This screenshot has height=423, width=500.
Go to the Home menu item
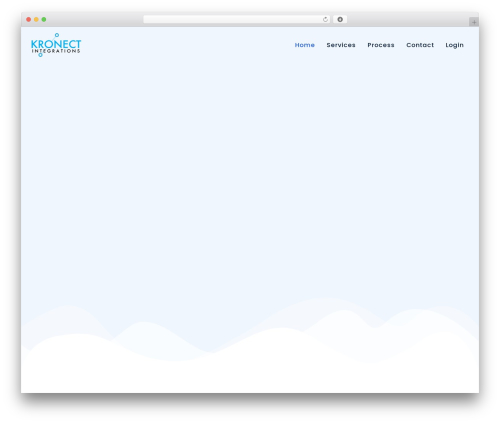[x=305, y=45]
